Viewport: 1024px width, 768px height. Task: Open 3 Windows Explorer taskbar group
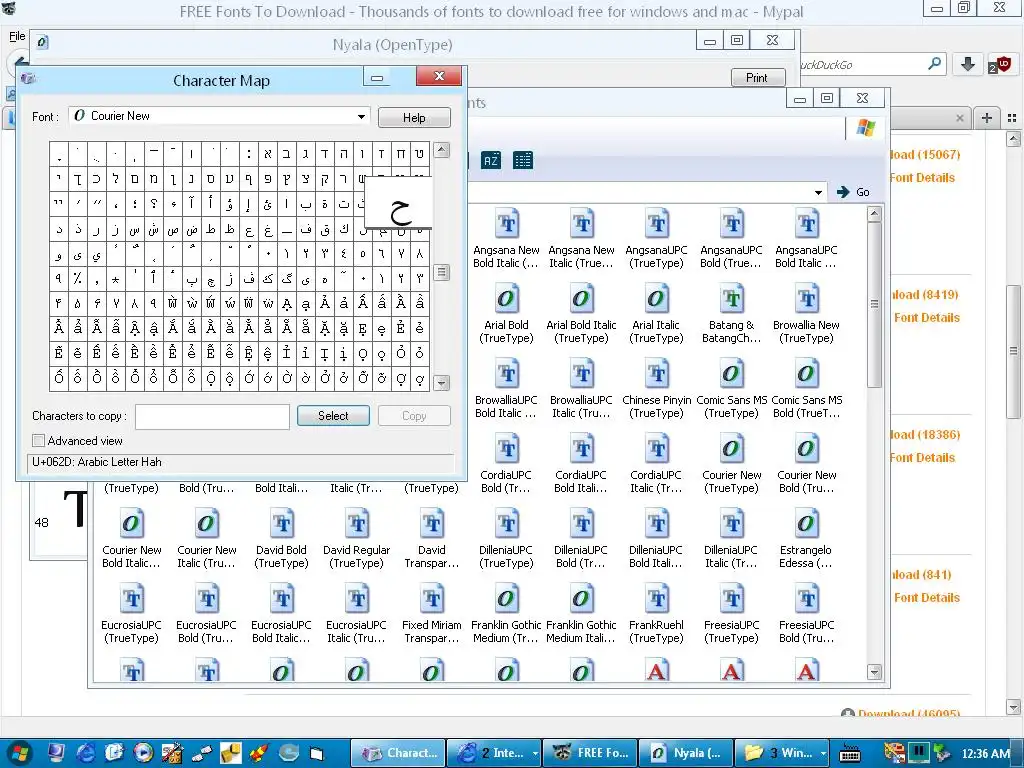point(781,753)
